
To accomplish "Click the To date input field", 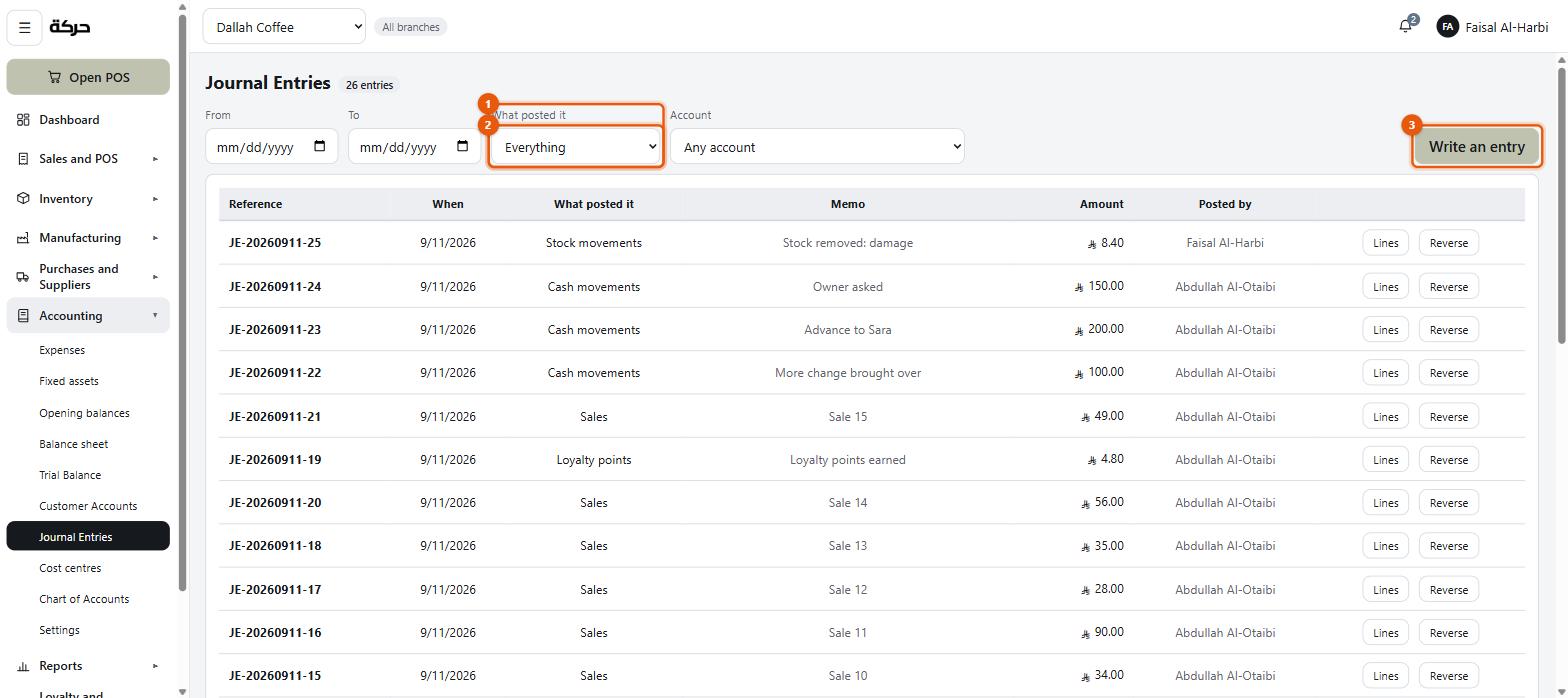I will (x=414, y=147).
